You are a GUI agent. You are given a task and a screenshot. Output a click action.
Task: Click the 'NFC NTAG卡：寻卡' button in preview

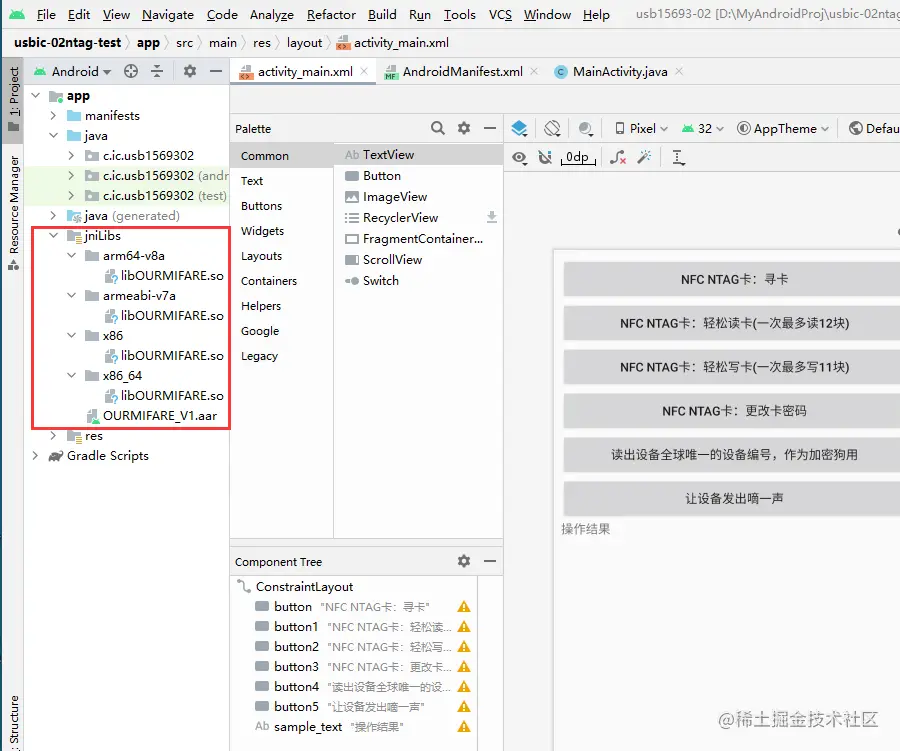point(732,280)
